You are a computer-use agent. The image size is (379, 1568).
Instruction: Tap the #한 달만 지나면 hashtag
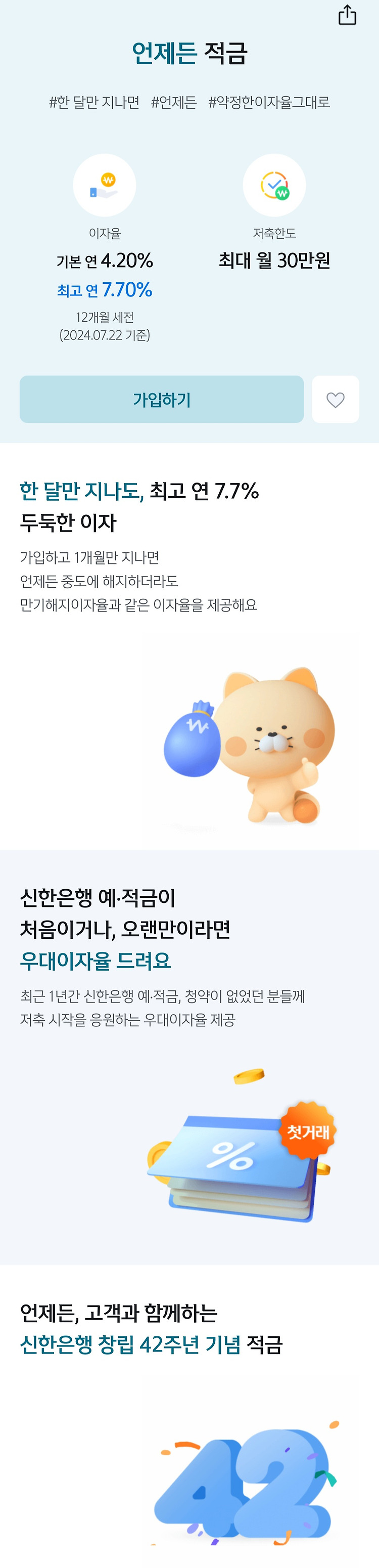pos(94,102)
